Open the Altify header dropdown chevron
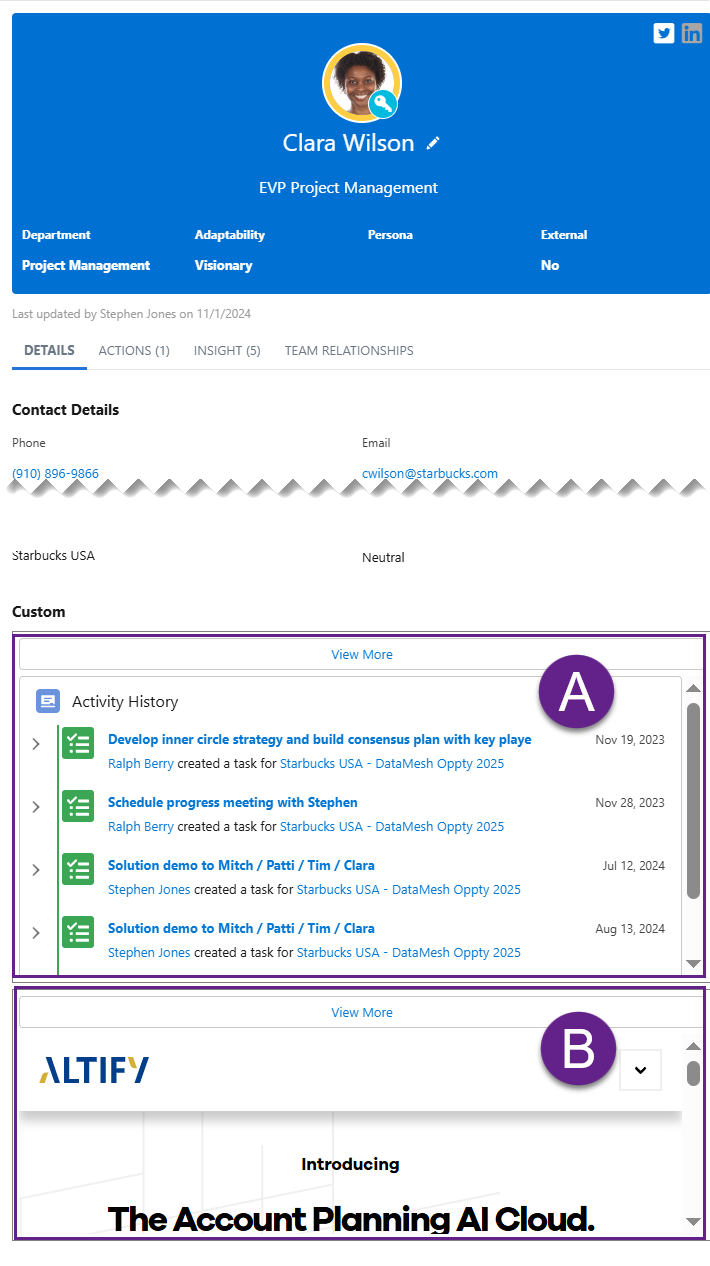 641,1070
